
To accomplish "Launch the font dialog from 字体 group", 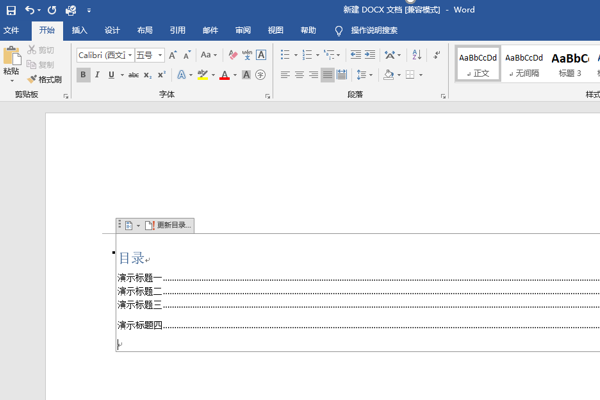I will pyautogui.click(x=267, y=96).
